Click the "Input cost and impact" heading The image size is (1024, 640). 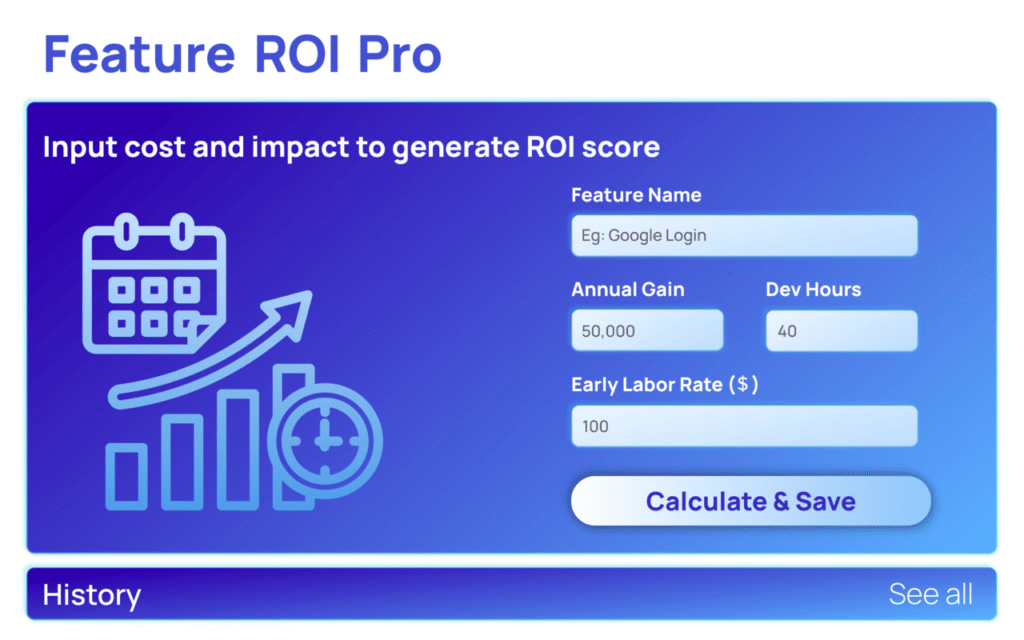(x=351, y=148)
